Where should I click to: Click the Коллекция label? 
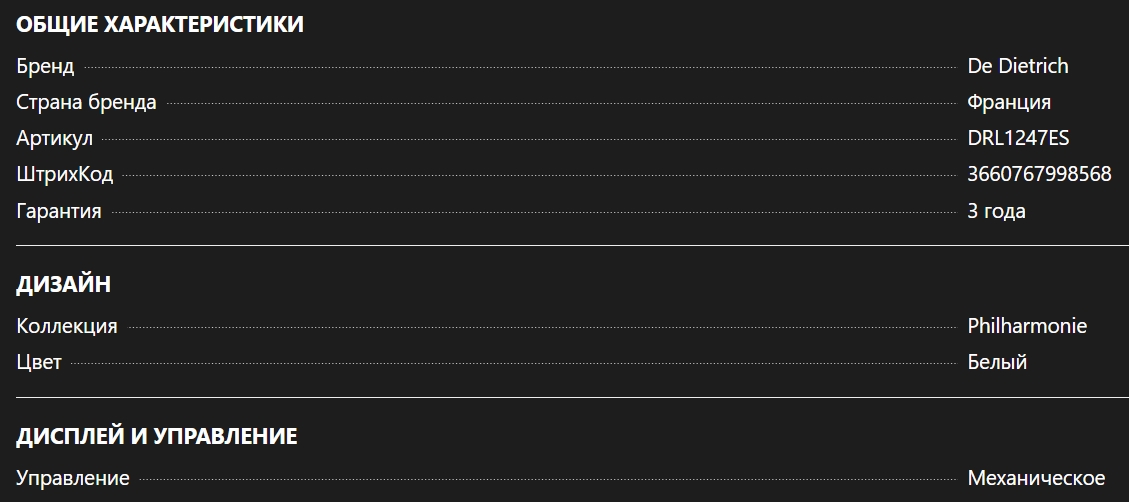point(67,326)
